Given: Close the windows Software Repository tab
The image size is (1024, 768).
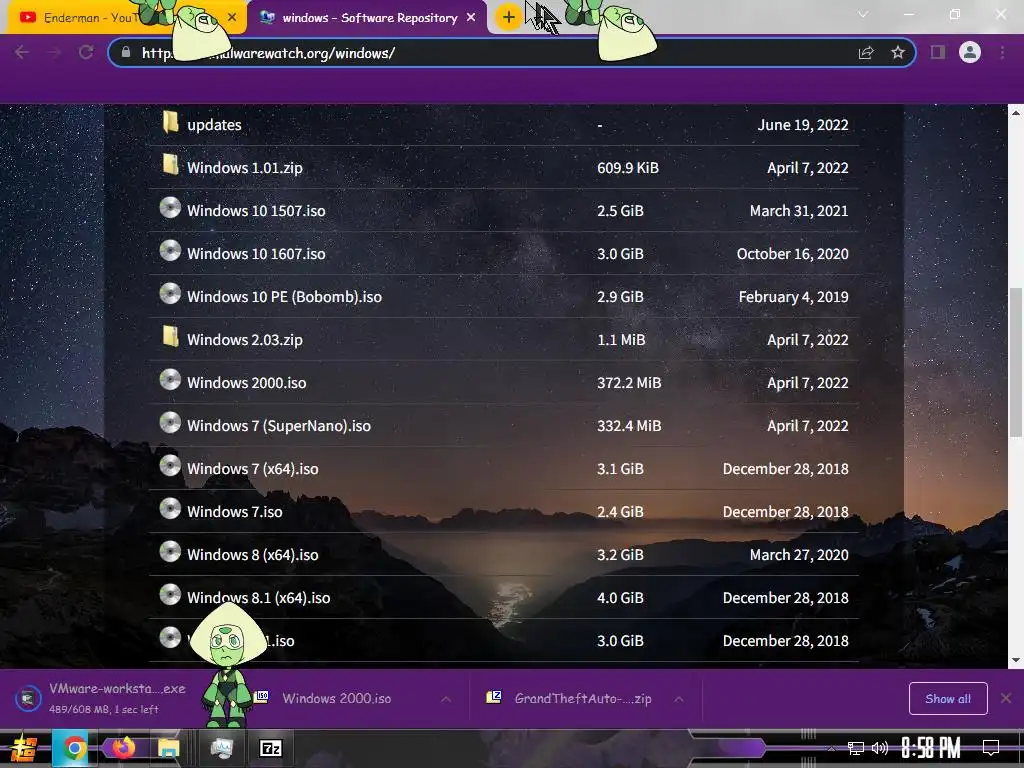Looking at the screenshot, I should point(471,18).
